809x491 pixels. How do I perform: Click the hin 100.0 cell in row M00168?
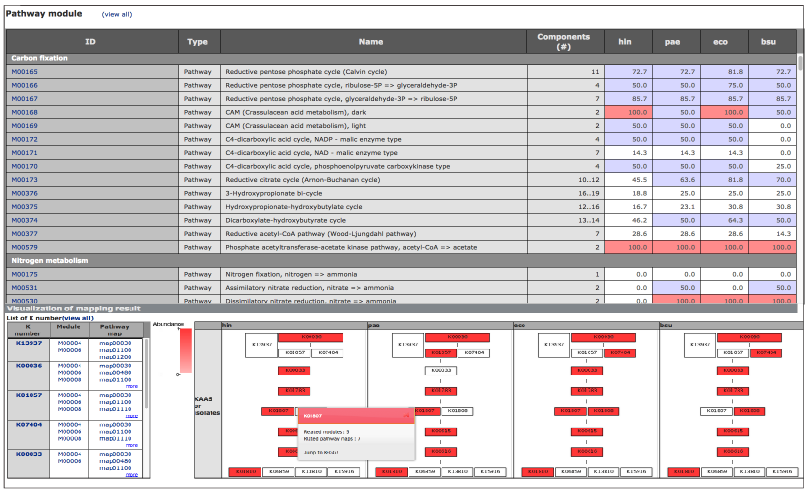(628, 112)
